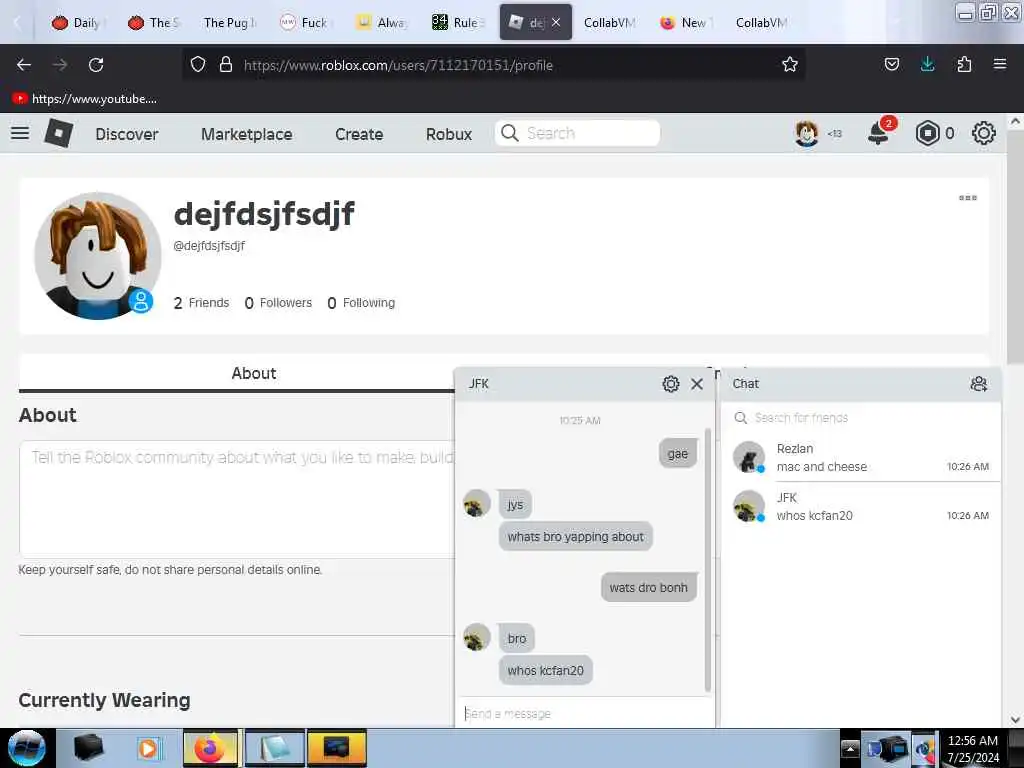Switch to the New Tab browser tab
This screenshot has width=1024, height=768.
click(x=685, y=22)
